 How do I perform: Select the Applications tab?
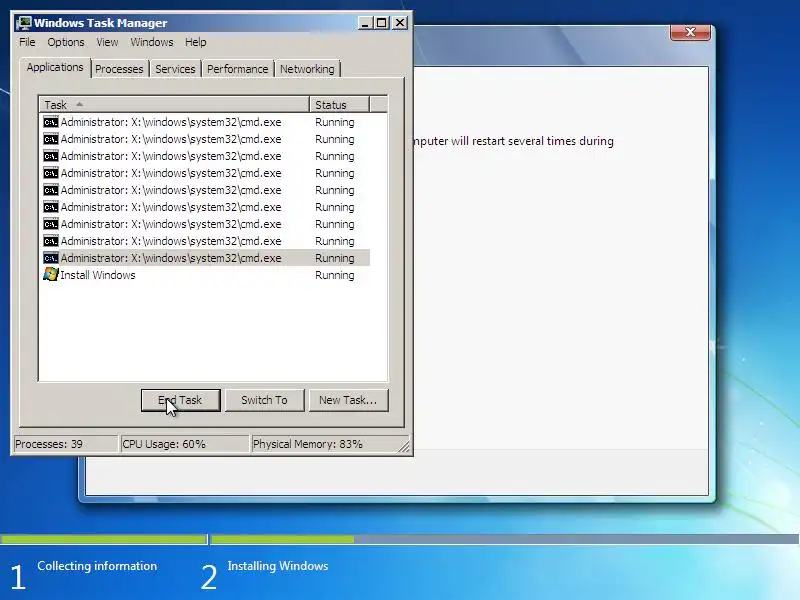55,67
